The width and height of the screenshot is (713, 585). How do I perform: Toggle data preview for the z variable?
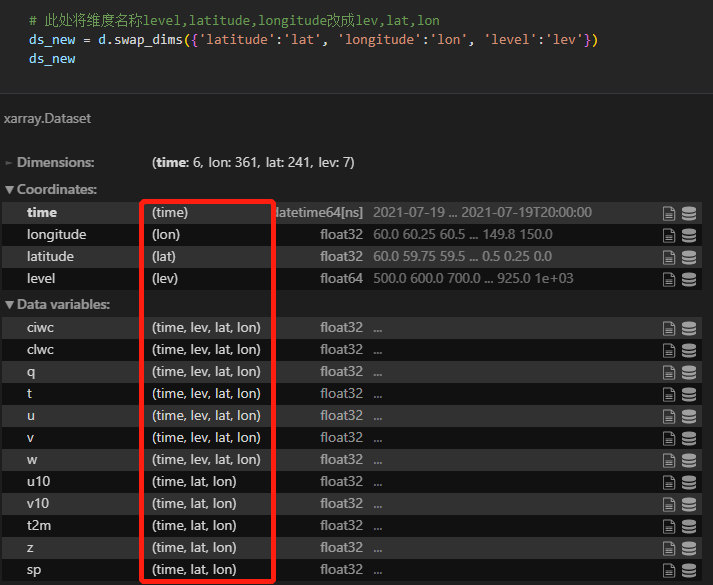tap(689, 548)
